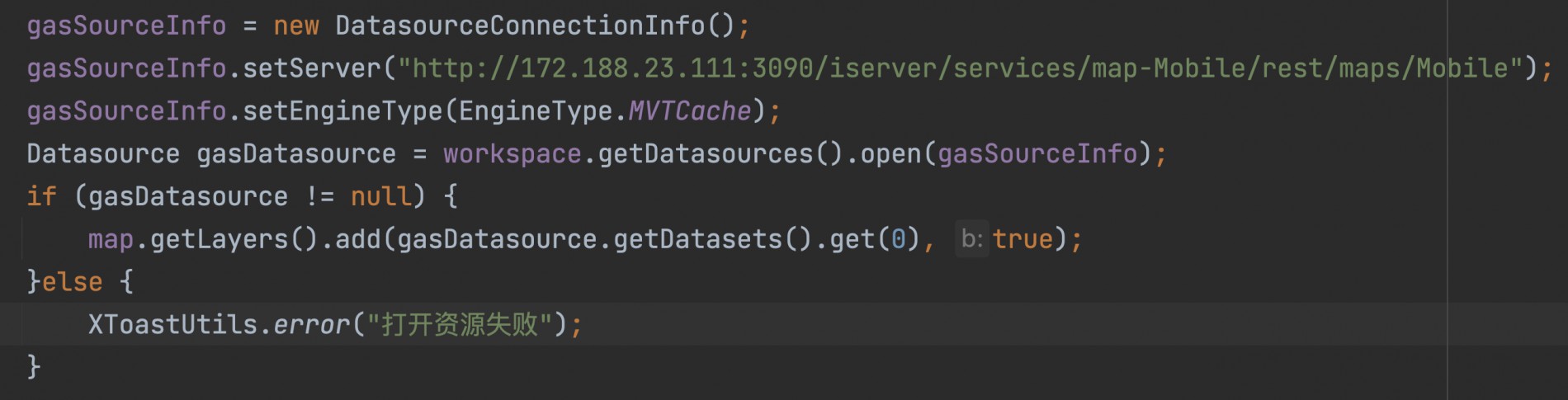Click the EngineType class reference
This screenshot has height=400, width=1568.
[x=536, y=111]
